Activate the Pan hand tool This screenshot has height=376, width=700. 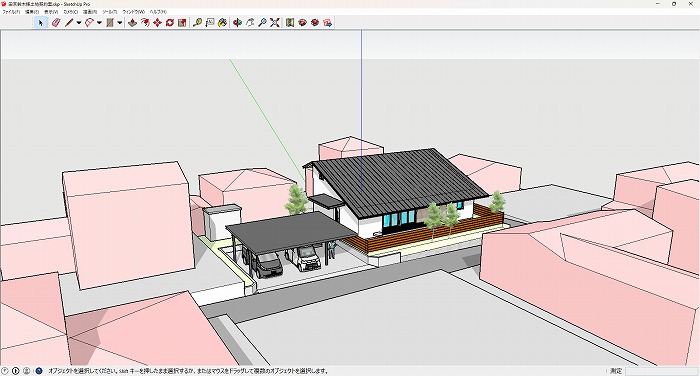(250, 23)
